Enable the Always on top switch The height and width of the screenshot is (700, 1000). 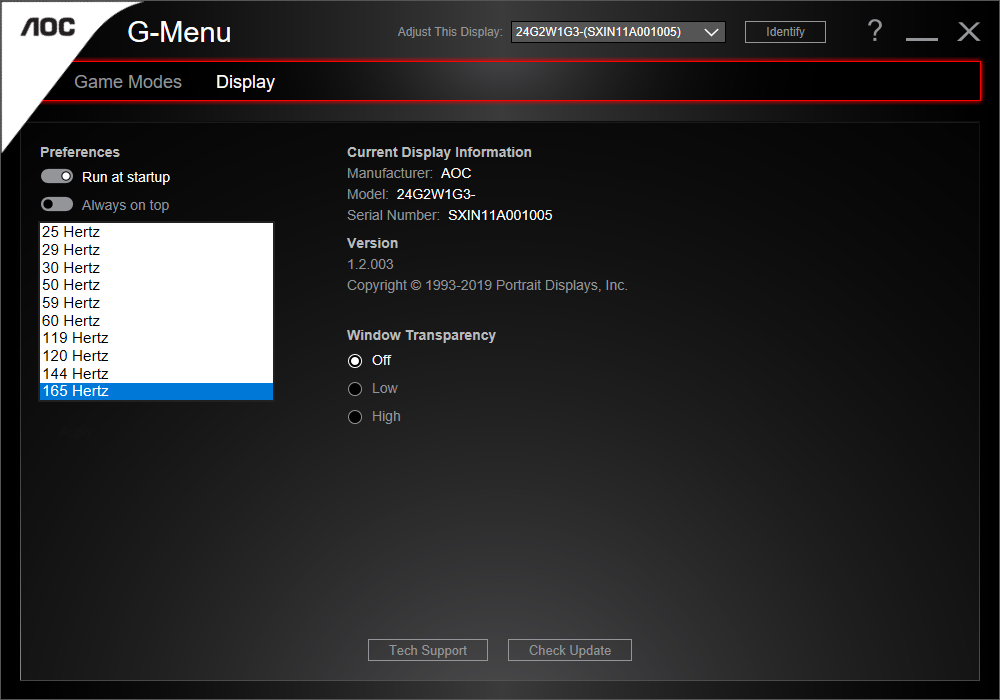click(x=57, y=204)
